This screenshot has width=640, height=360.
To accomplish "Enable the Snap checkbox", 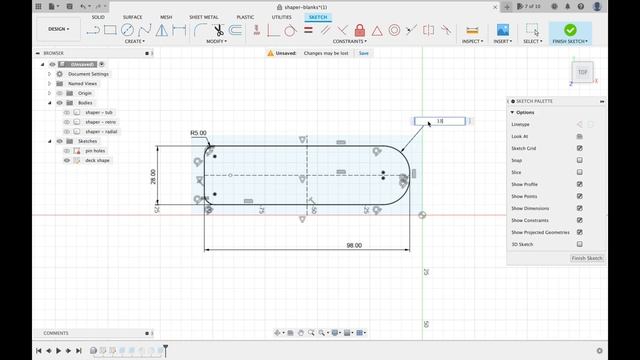I will click(x=580, y=160).
